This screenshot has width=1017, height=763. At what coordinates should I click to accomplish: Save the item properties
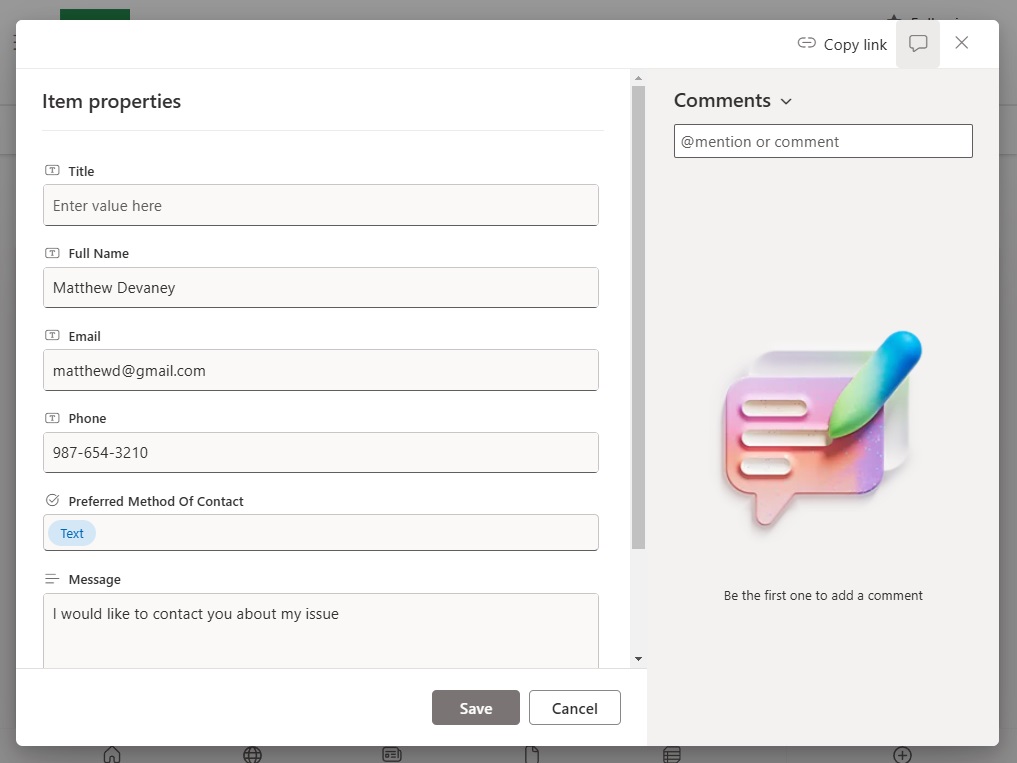(x=475, y=708)
